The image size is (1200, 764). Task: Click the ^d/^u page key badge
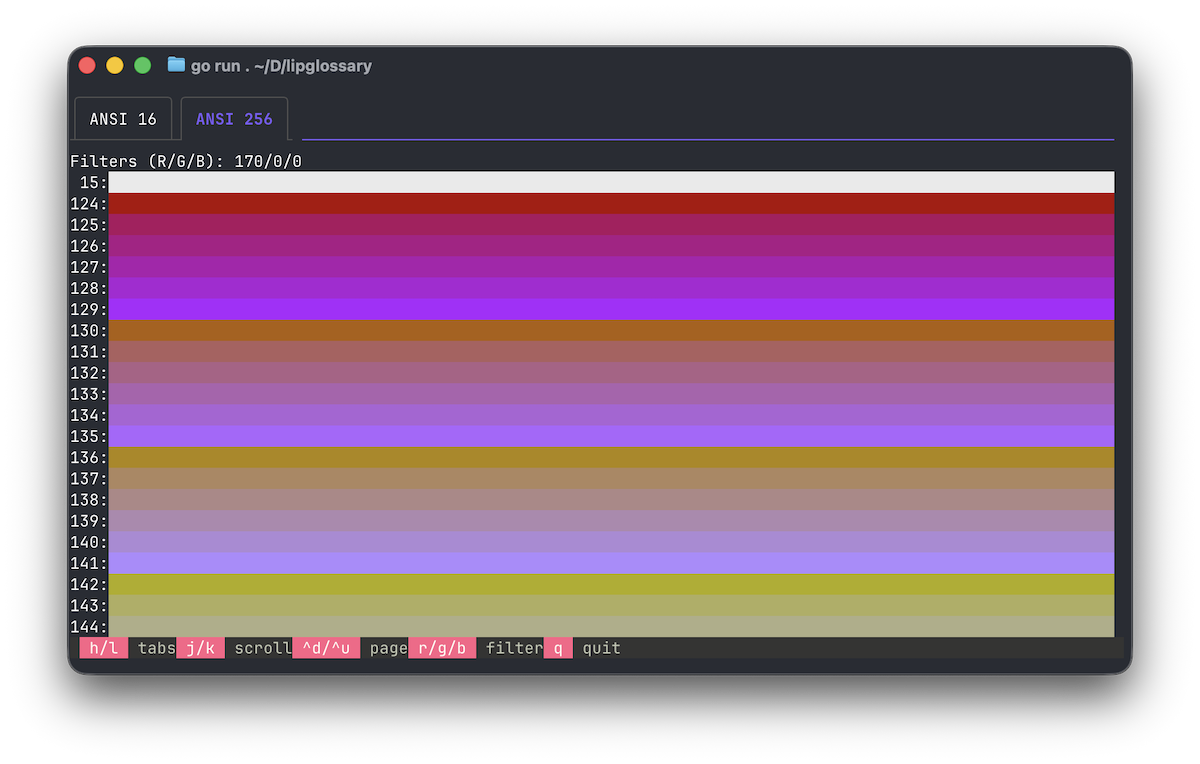coord(325,648)
